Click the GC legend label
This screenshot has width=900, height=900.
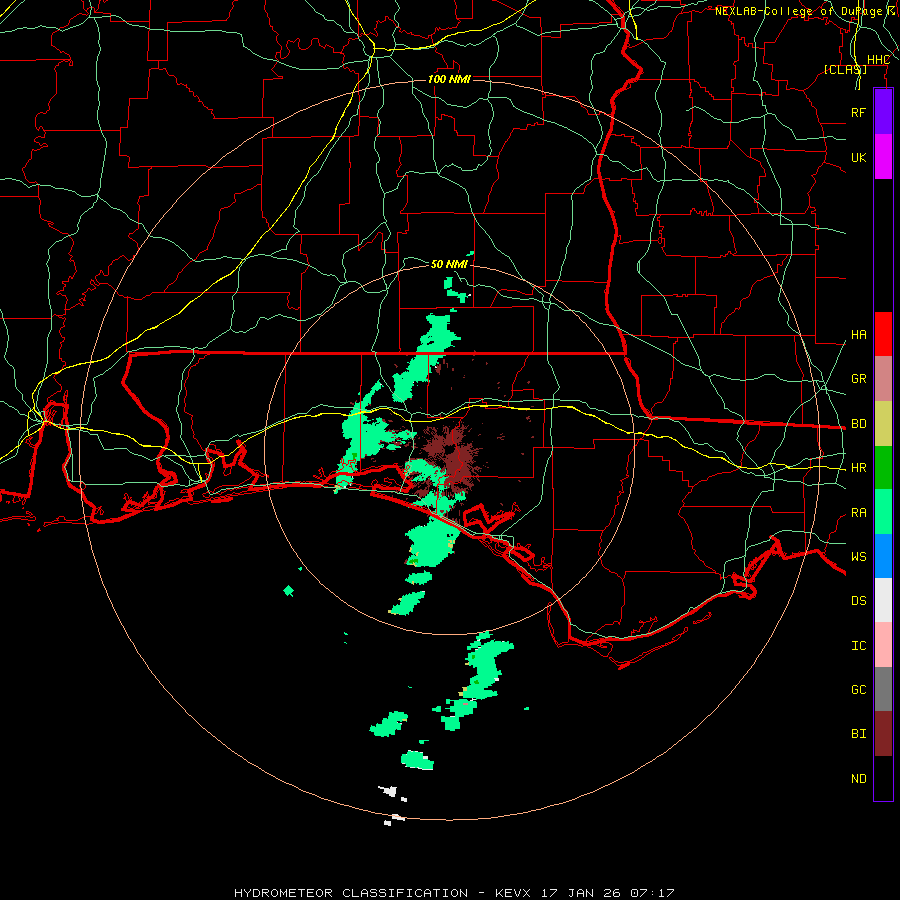point(858,690)
